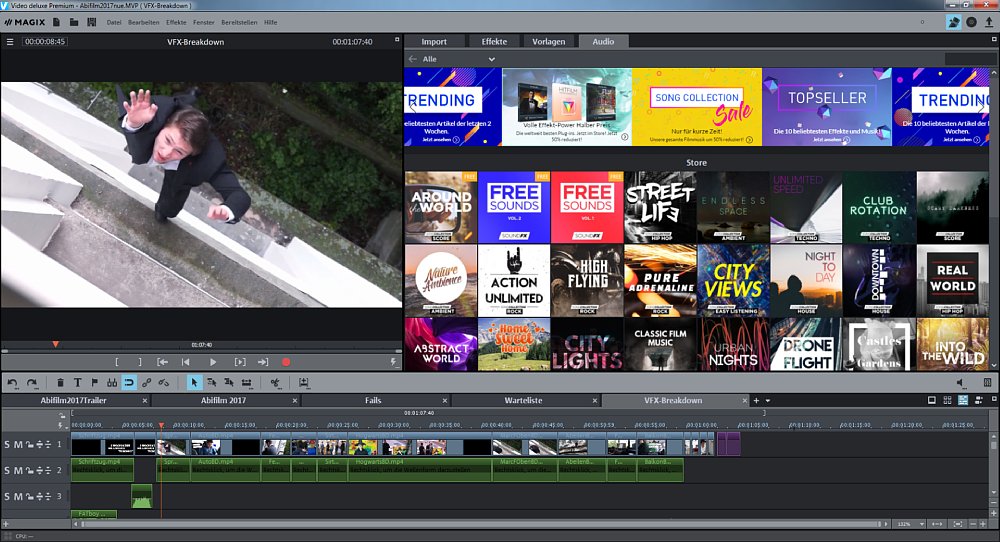This screenshot has height=542, width=1000.
Task: Click the scissors cut tool icon
Action: 275,382
